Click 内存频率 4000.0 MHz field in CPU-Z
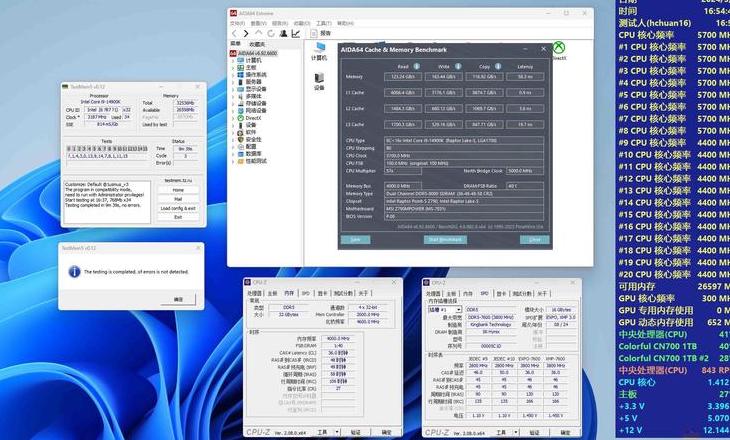Screen dimensions: 730x440 338,338
